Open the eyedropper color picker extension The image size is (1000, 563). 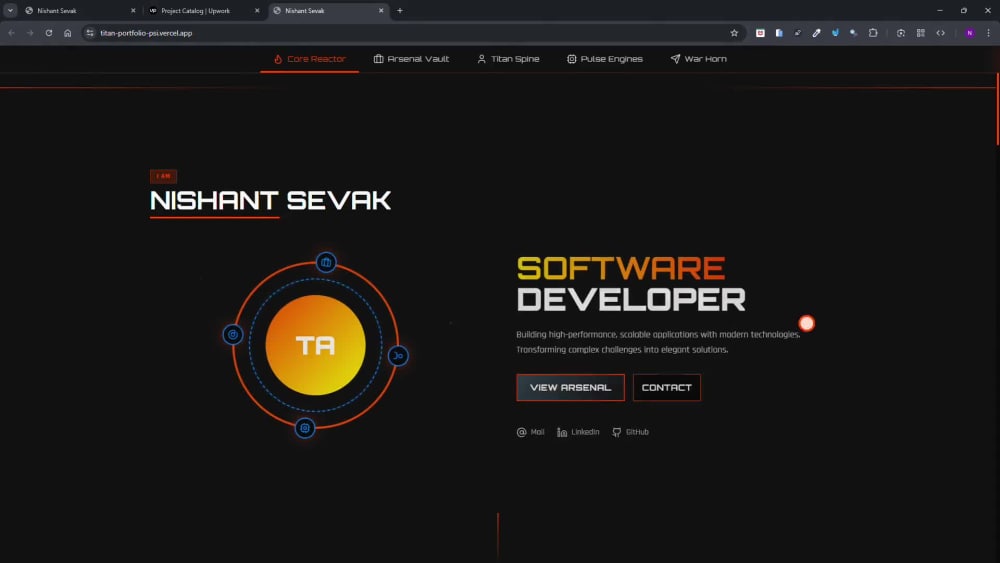(816, 33)
